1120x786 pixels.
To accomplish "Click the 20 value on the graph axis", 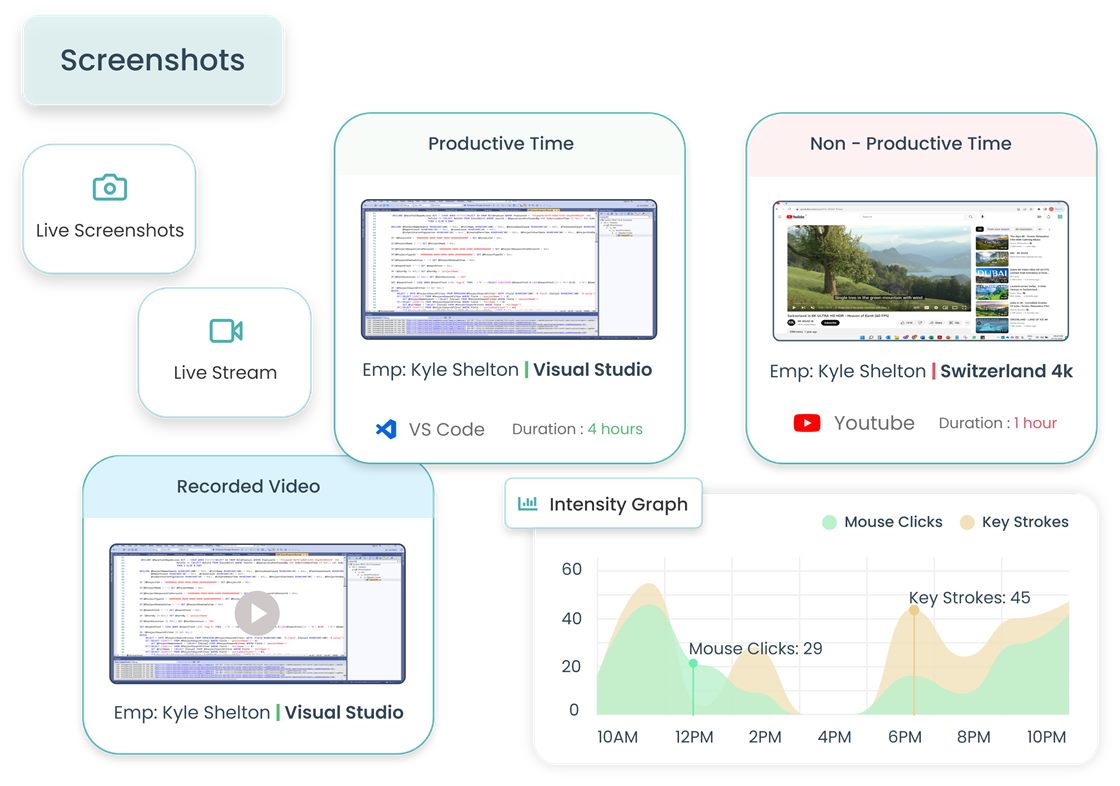I will [x=571, y=667].
